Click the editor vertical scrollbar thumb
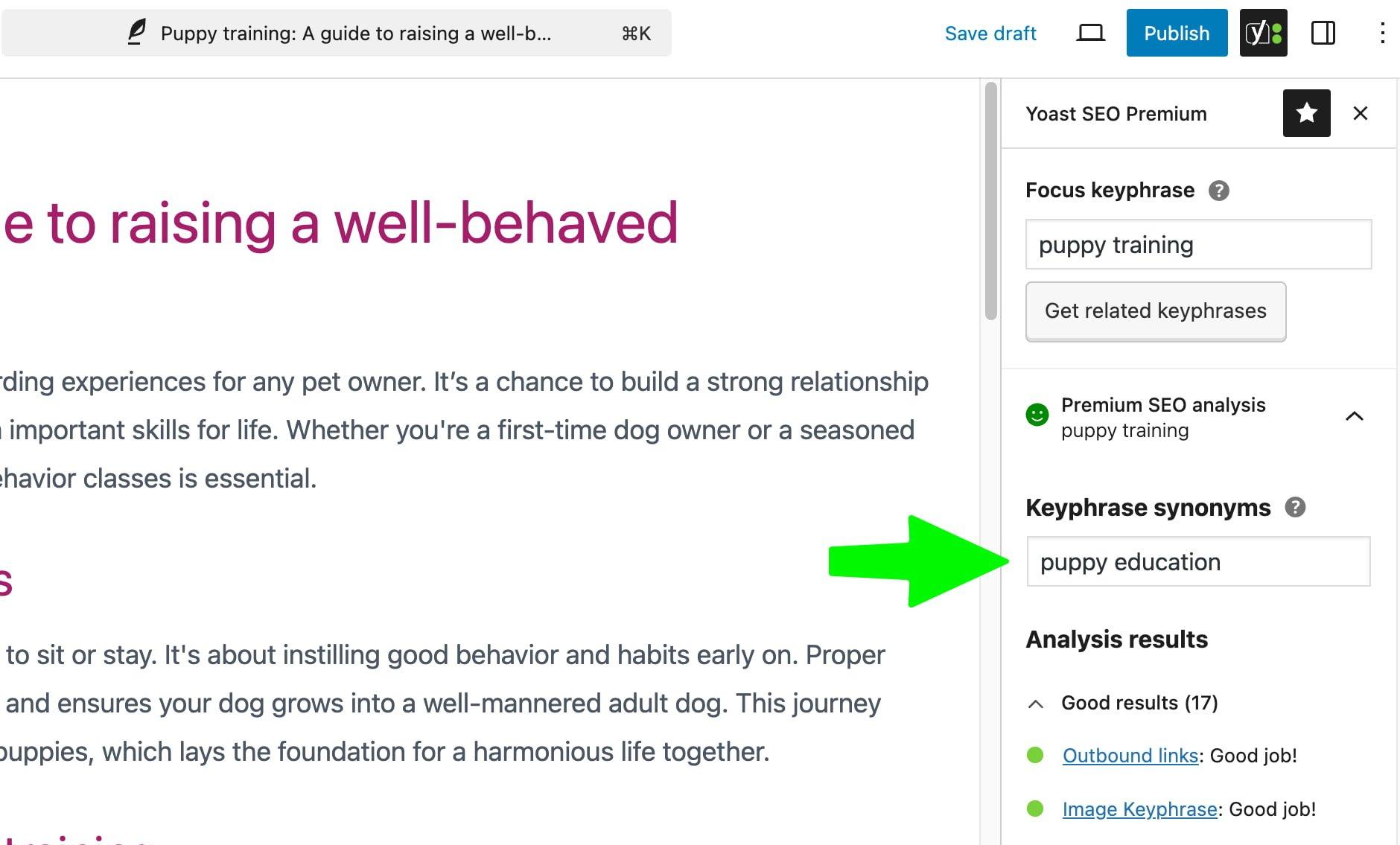The width and height of the screenshot is (1400, 845). [990, 201]
